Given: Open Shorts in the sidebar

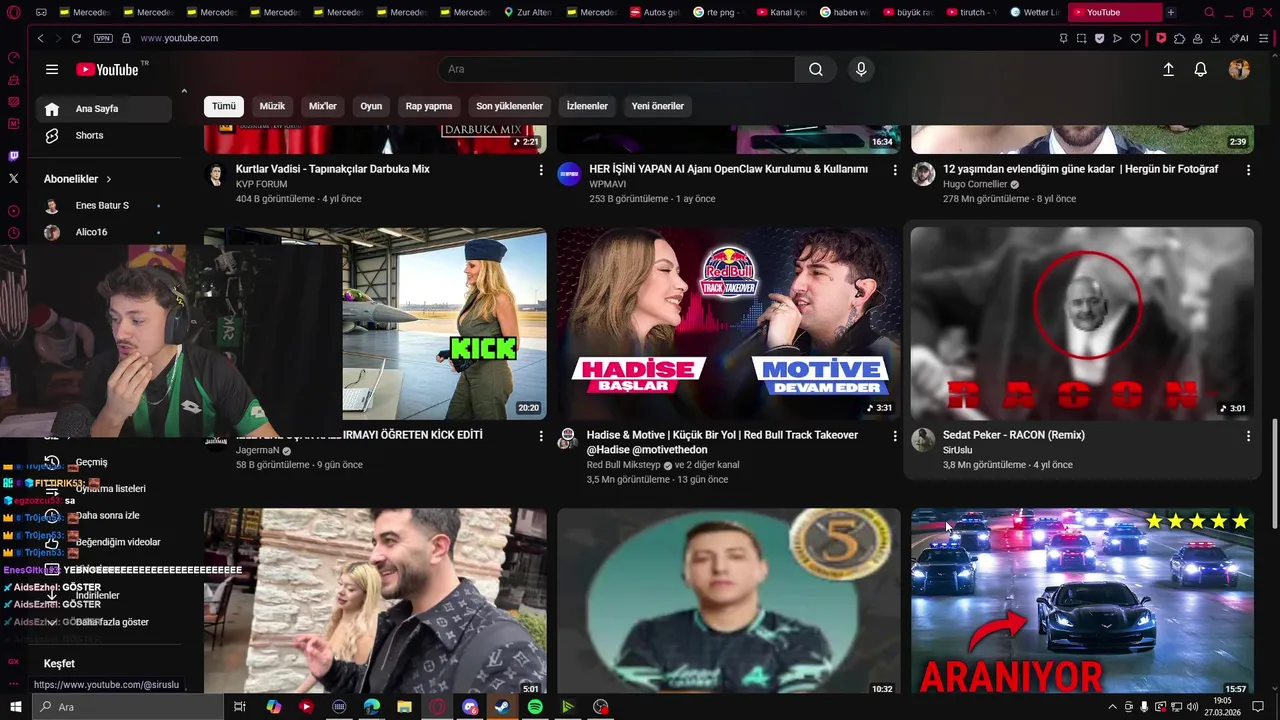Looking at the screenshot, I should 104,136.
